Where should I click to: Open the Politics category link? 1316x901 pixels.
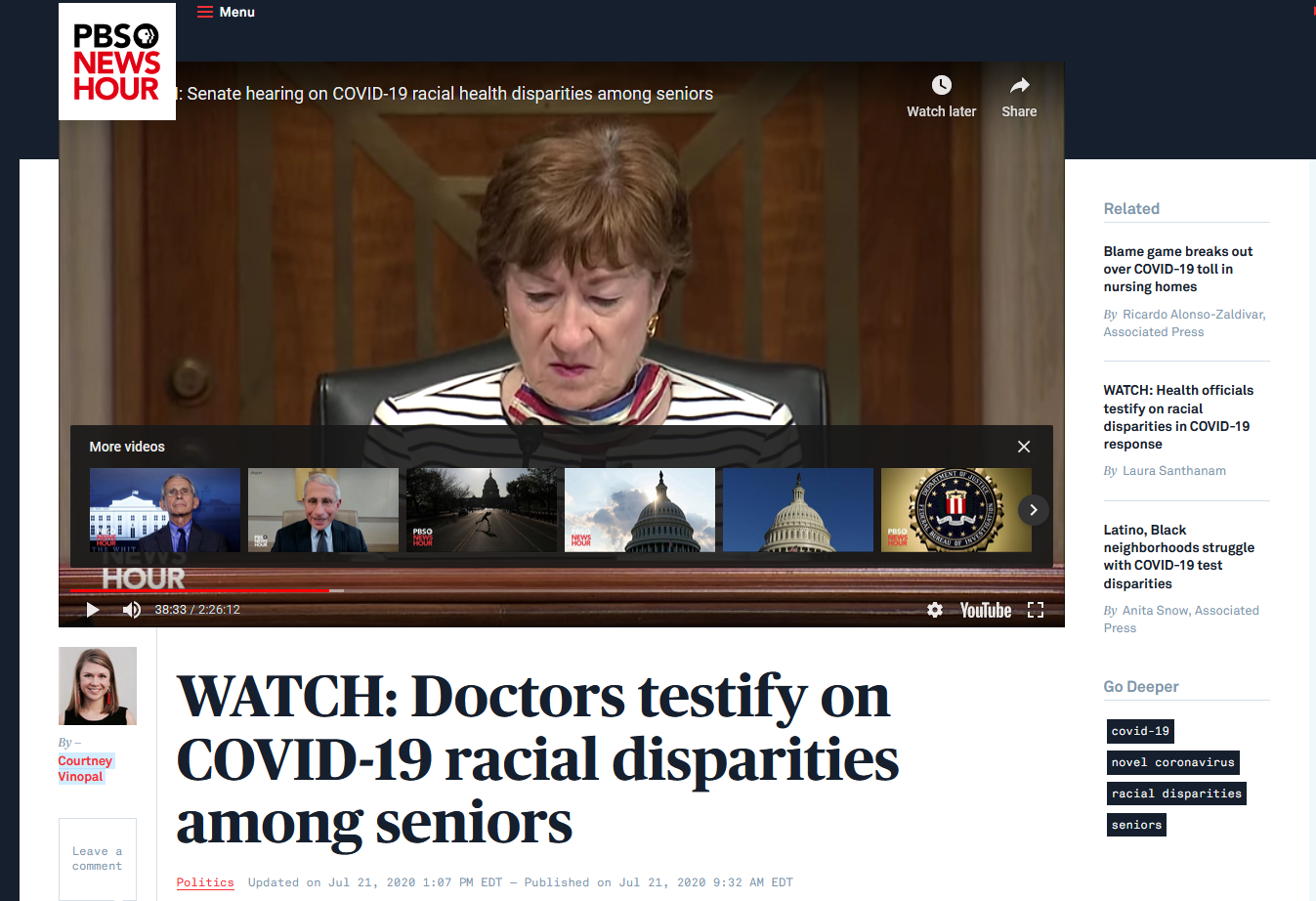point(205,882)
